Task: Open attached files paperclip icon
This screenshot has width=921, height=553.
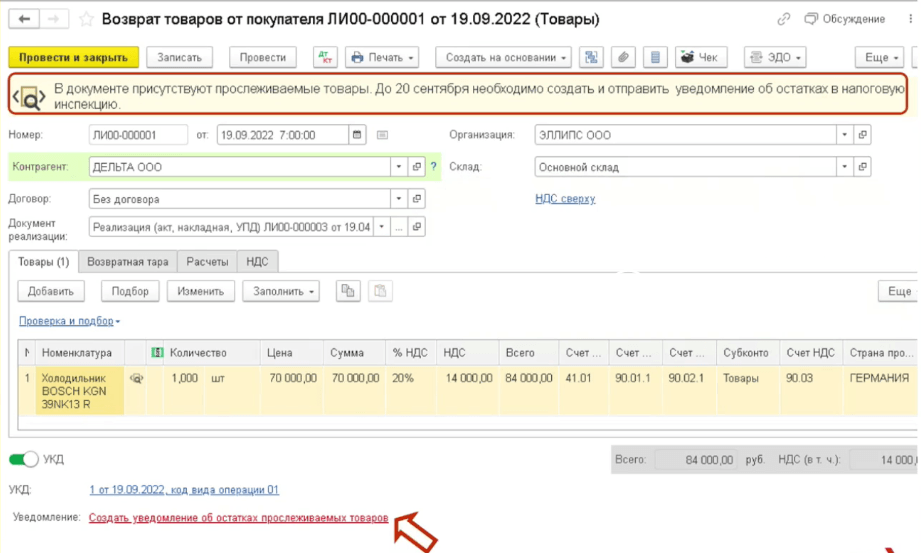Action: pyautogui.click(x=623, y=58)
